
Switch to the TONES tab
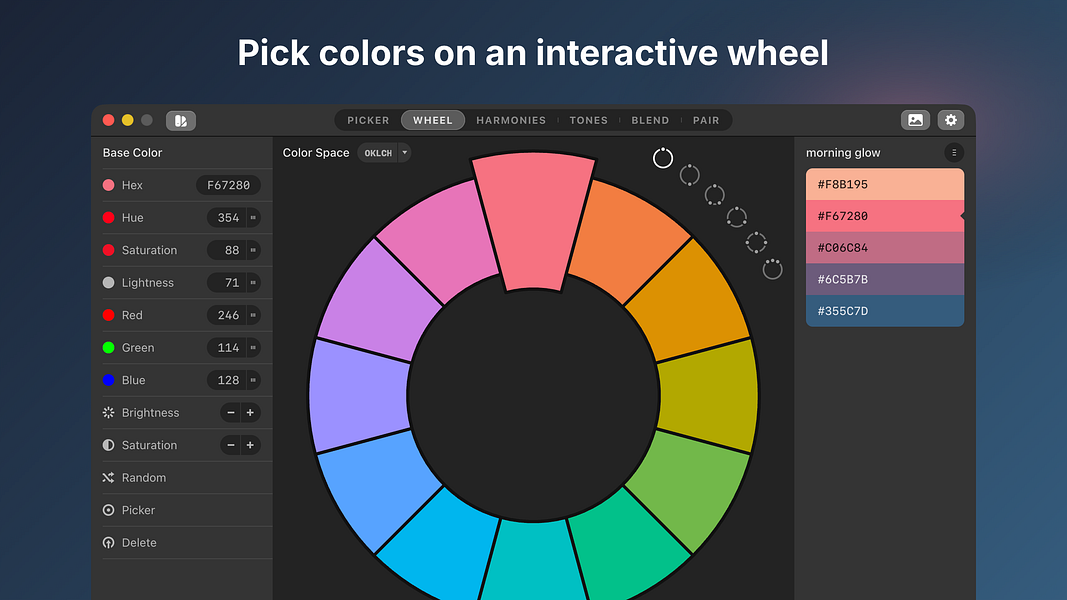pyautogui.click(x=589, y=120)
